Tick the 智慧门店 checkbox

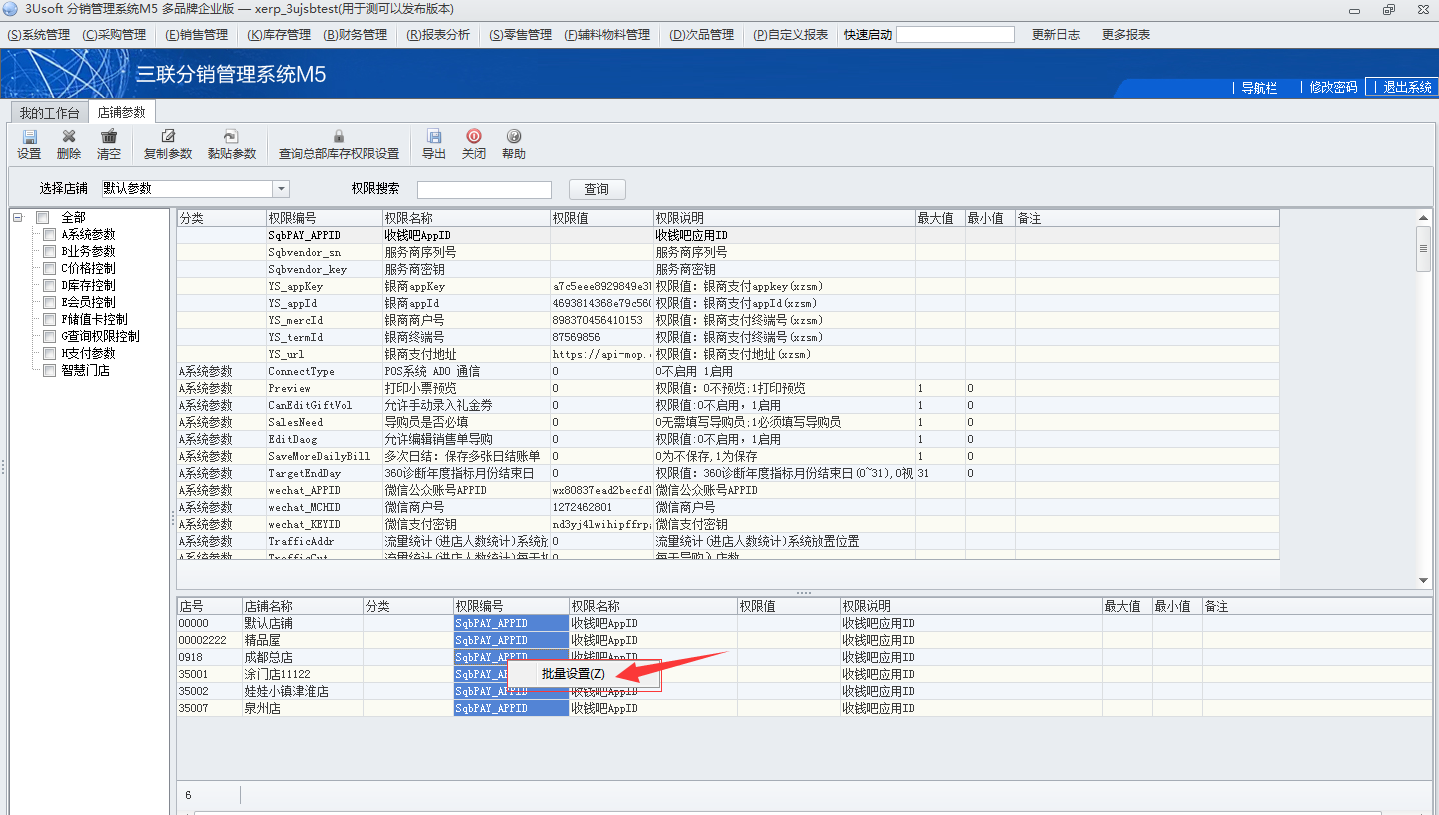49,370
